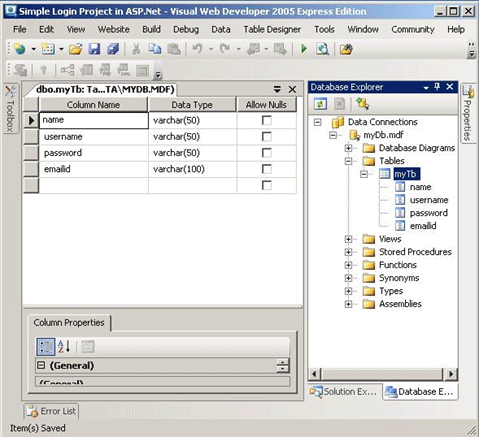479x437 pixels.
Task: Close the dbo.myTb designer tab
Action: click(x=292, y=89)
